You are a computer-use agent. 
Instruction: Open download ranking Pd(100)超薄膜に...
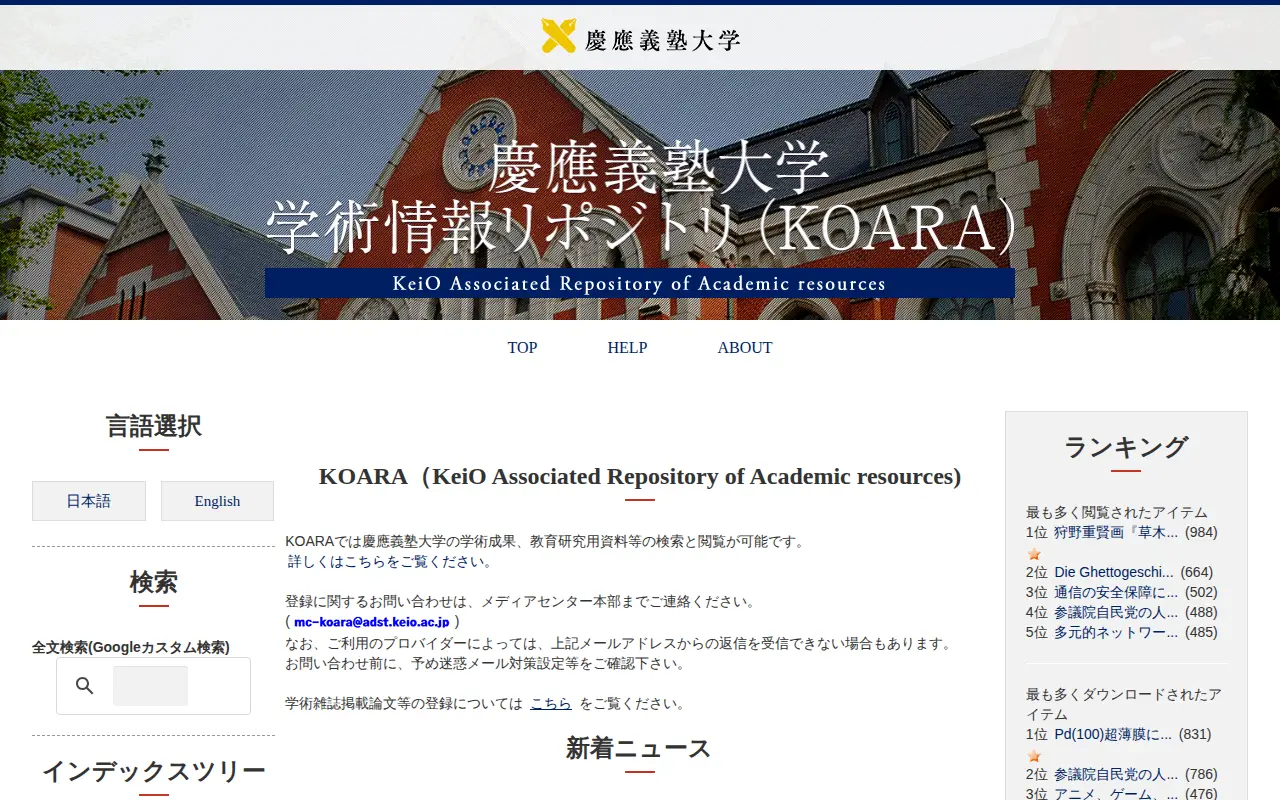1113,734
